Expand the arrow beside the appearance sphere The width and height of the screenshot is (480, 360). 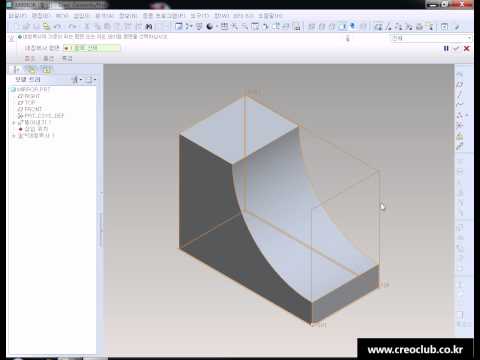216,27
